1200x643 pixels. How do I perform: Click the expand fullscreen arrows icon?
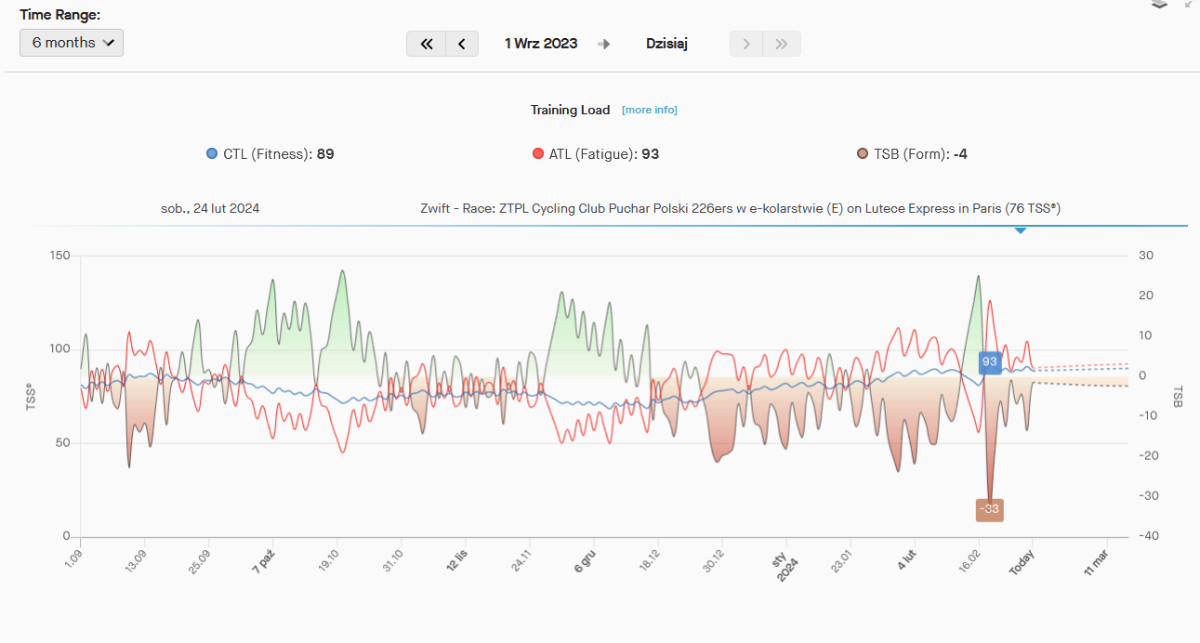[x=1187, y=4]
